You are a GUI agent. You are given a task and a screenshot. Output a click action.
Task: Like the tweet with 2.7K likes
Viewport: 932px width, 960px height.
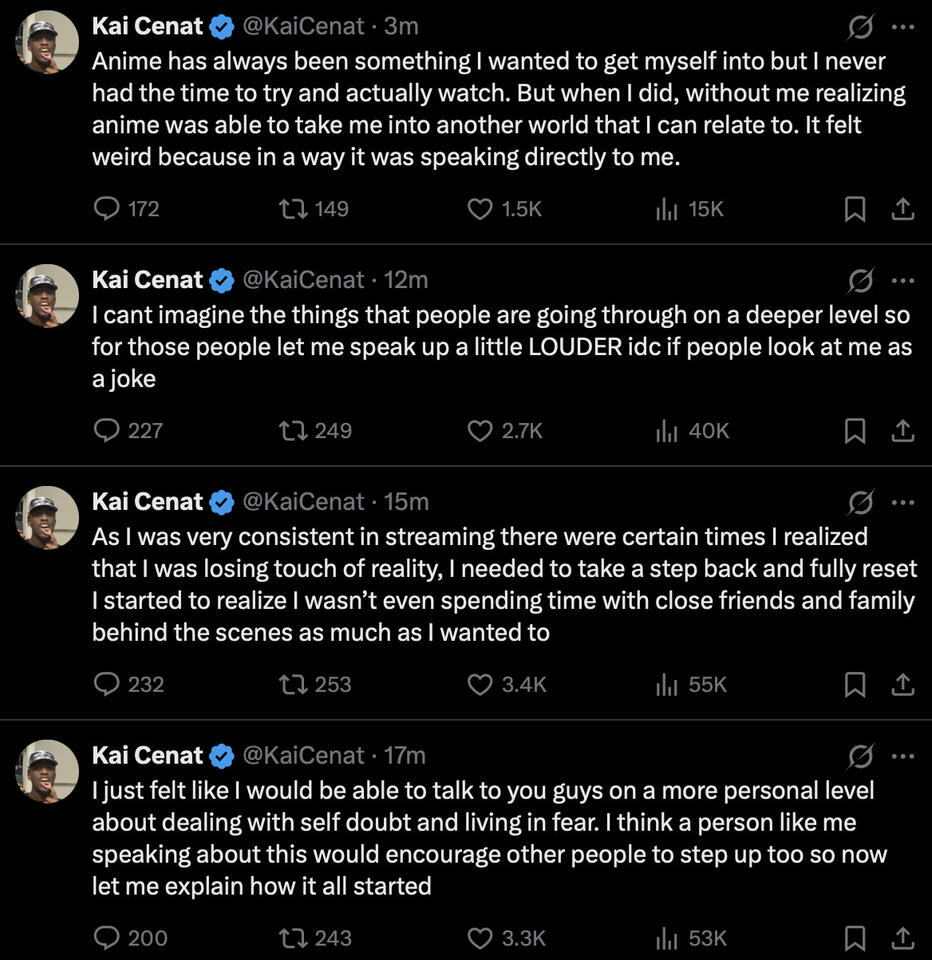[481, 430]
